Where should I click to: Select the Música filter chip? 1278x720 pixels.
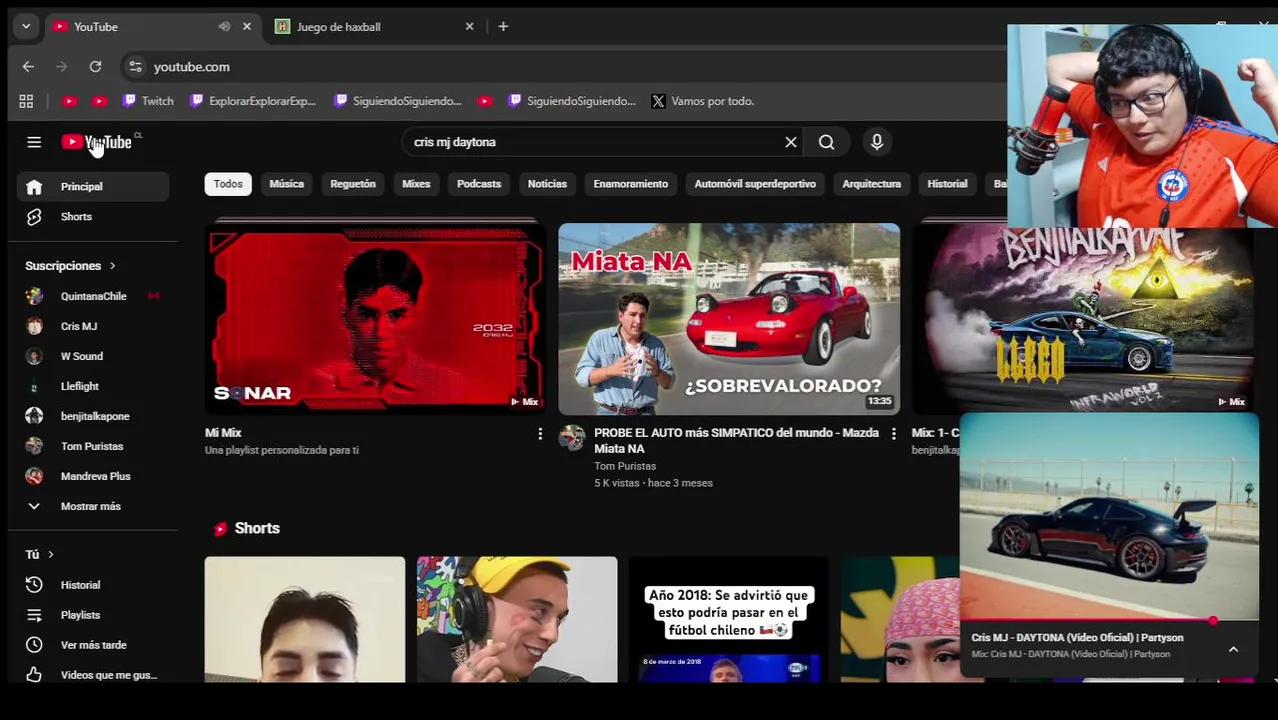point(286,184)
